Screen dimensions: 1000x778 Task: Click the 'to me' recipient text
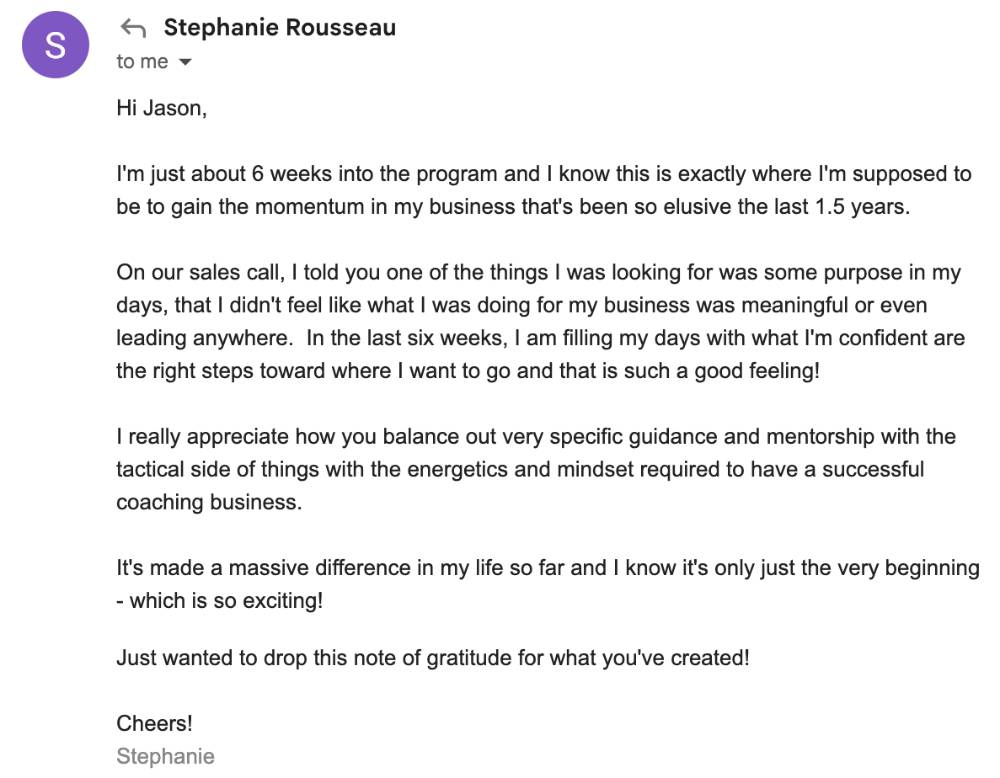click(142, 61)
